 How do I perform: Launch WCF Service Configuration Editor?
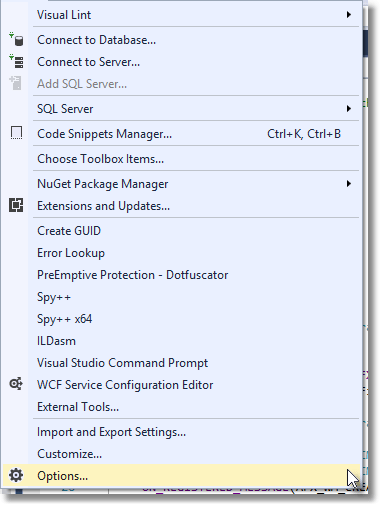(181, 385)
